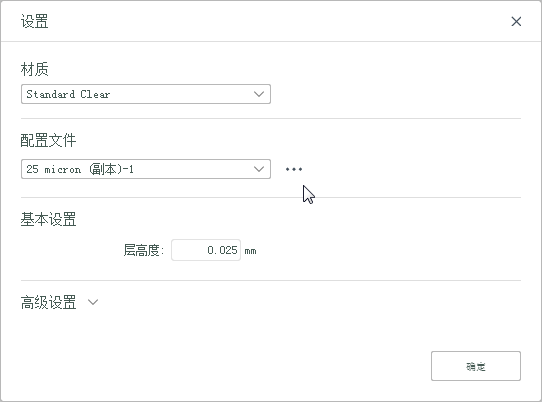Expand 高级设置 with its chevron

(93, 302)
